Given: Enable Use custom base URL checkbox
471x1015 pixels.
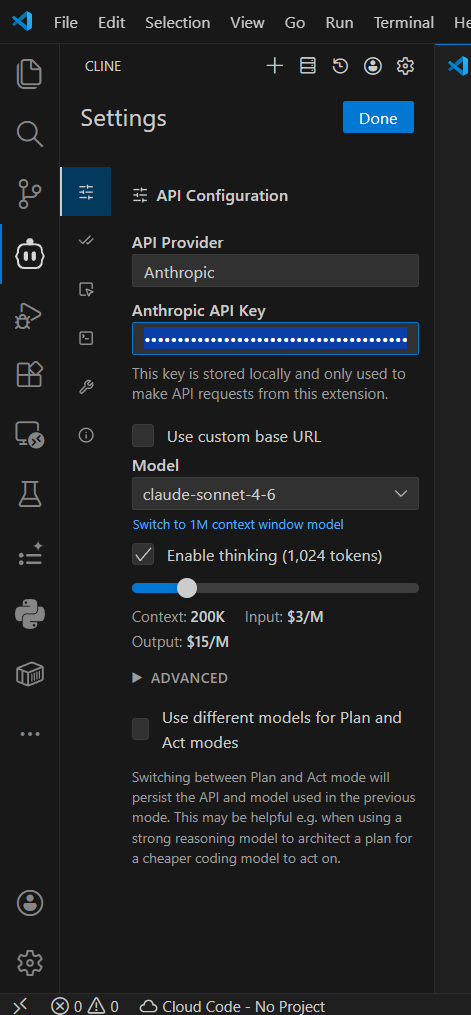Looking at the screenshot, I should [x=143, y=436].
